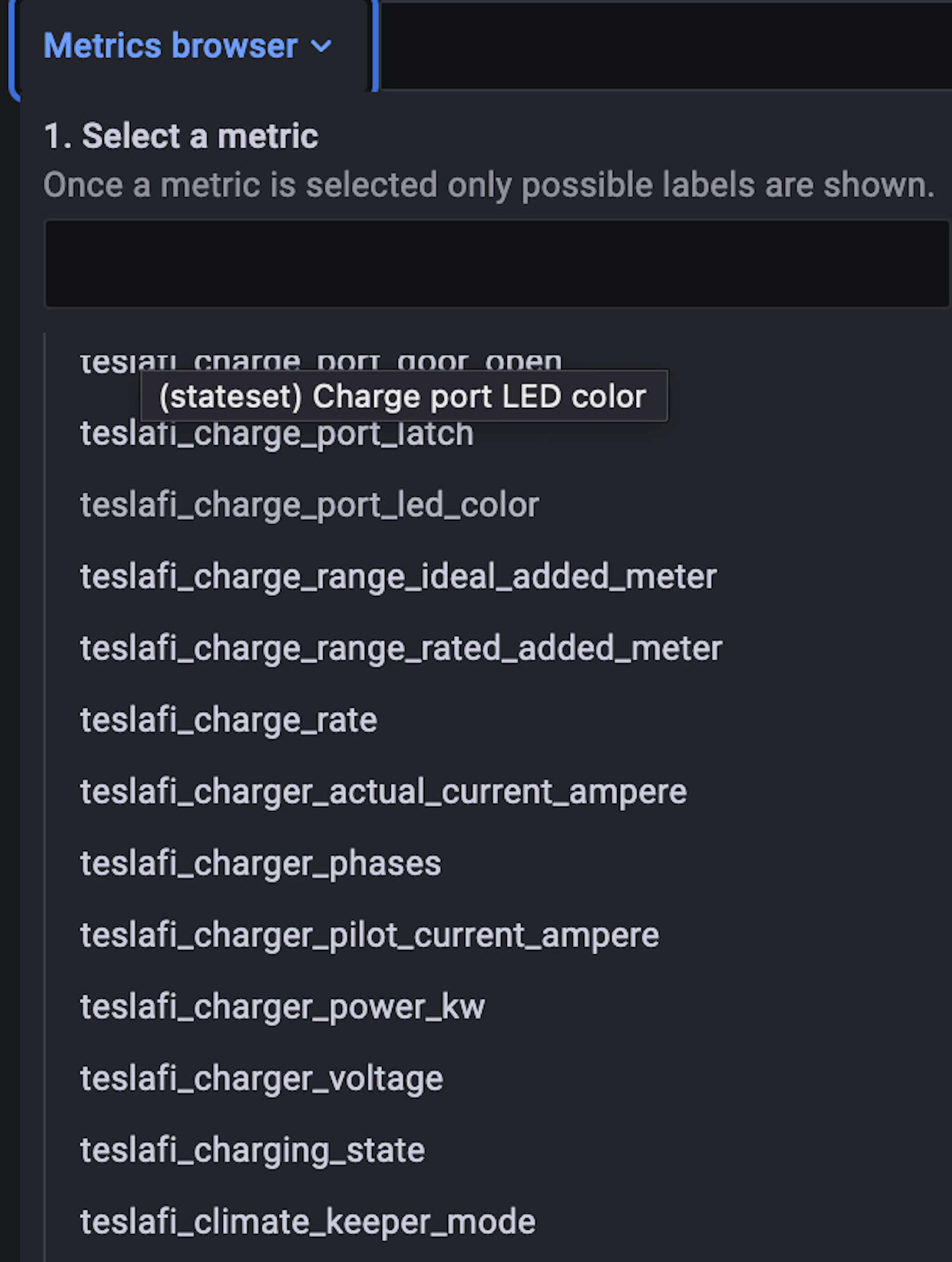Image resolution: width=952 pixels, height=1262 pixels.
Task: Pick teslafi_charger_pilot_current_ampere metric
Action: (369, 935)
